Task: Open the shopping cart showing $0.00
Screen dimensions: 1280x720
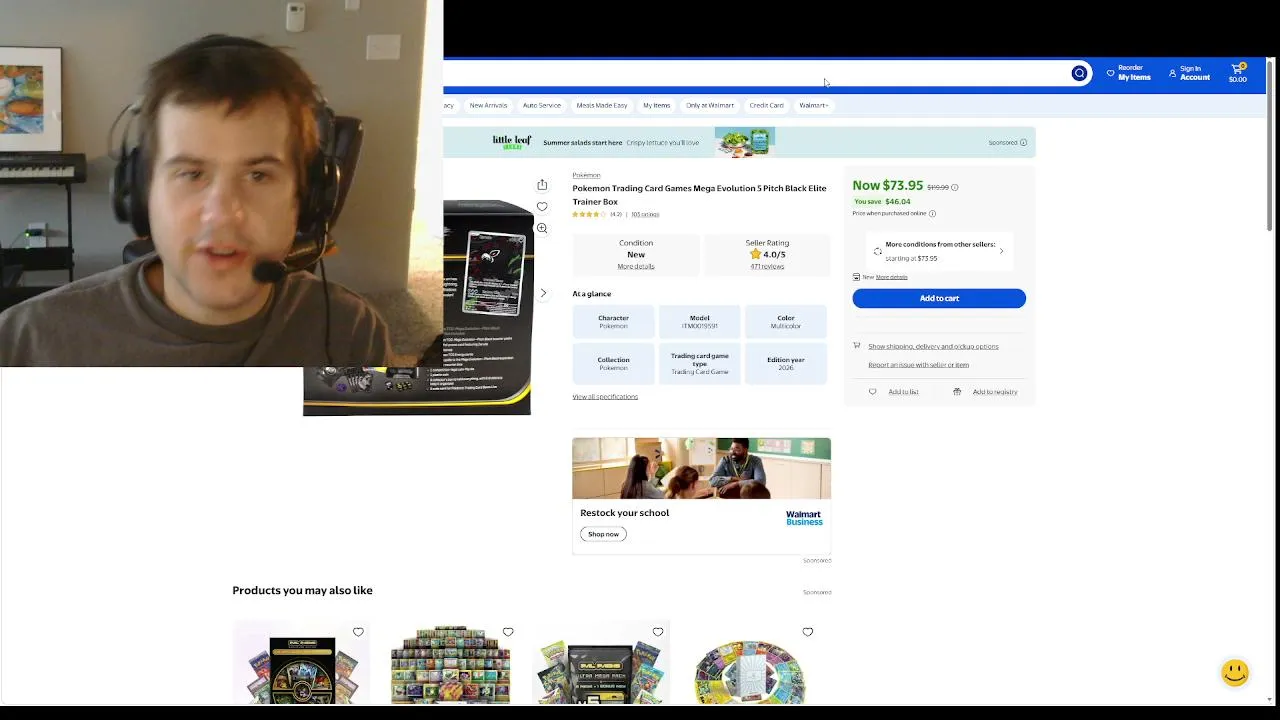Action: [1238, 73]
